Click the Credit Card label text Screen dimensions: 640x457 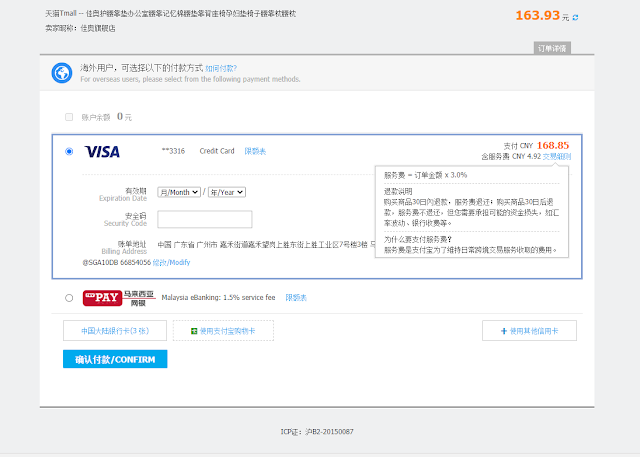217,151
